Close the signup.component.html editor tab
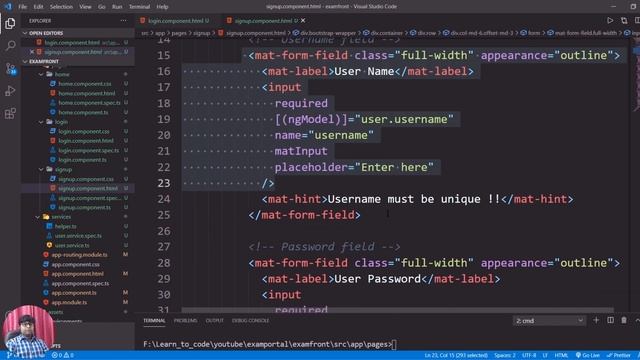The width and height of the screenshot is (640, 360). point(303,20)
